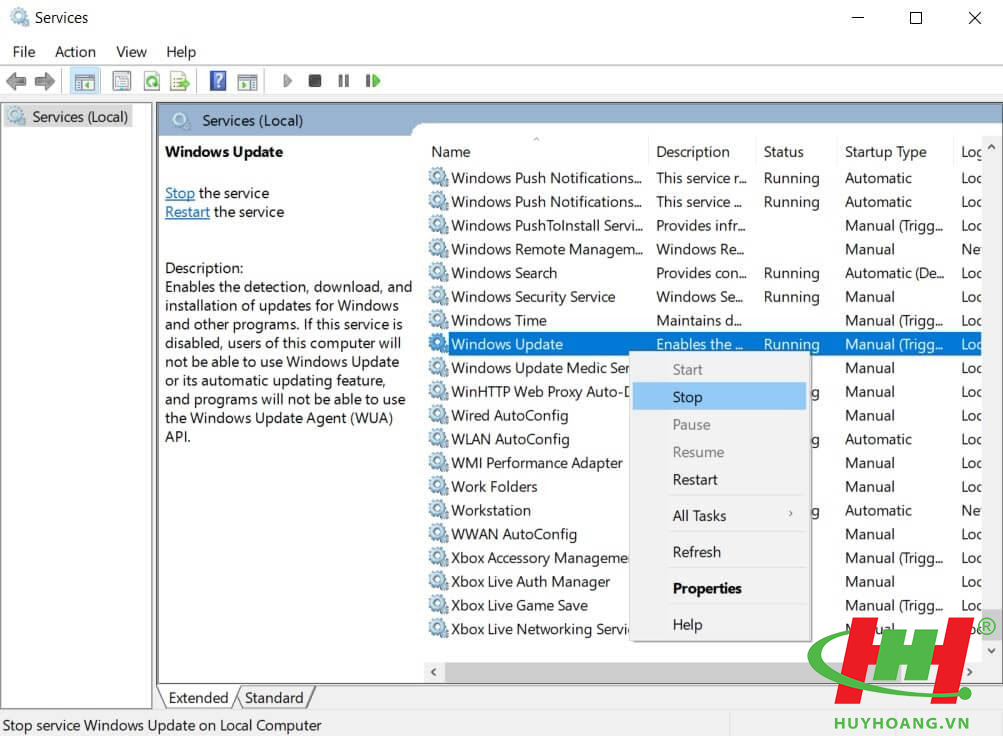
Task: Switch to the Extended tab
Action: [198, 698]
